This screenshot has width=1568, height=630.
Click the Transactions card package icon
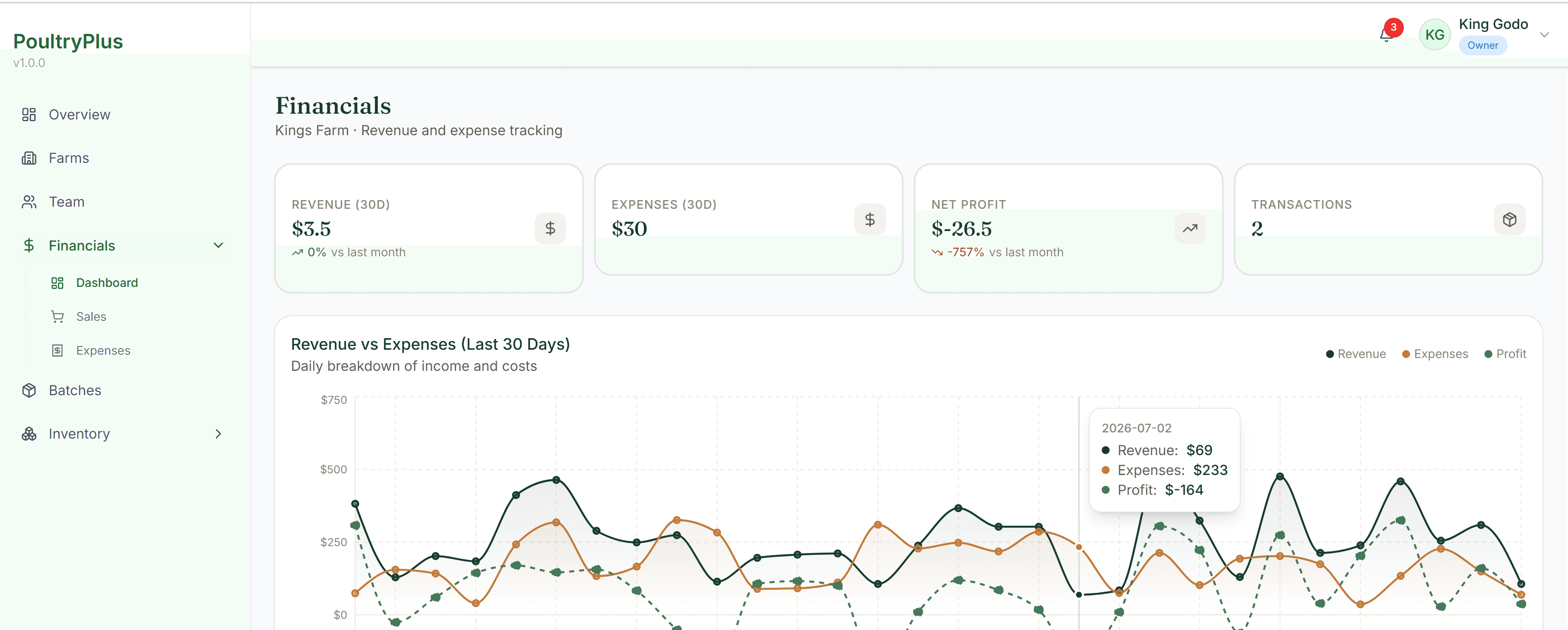pyautogui.click(x=1510, y=219)
